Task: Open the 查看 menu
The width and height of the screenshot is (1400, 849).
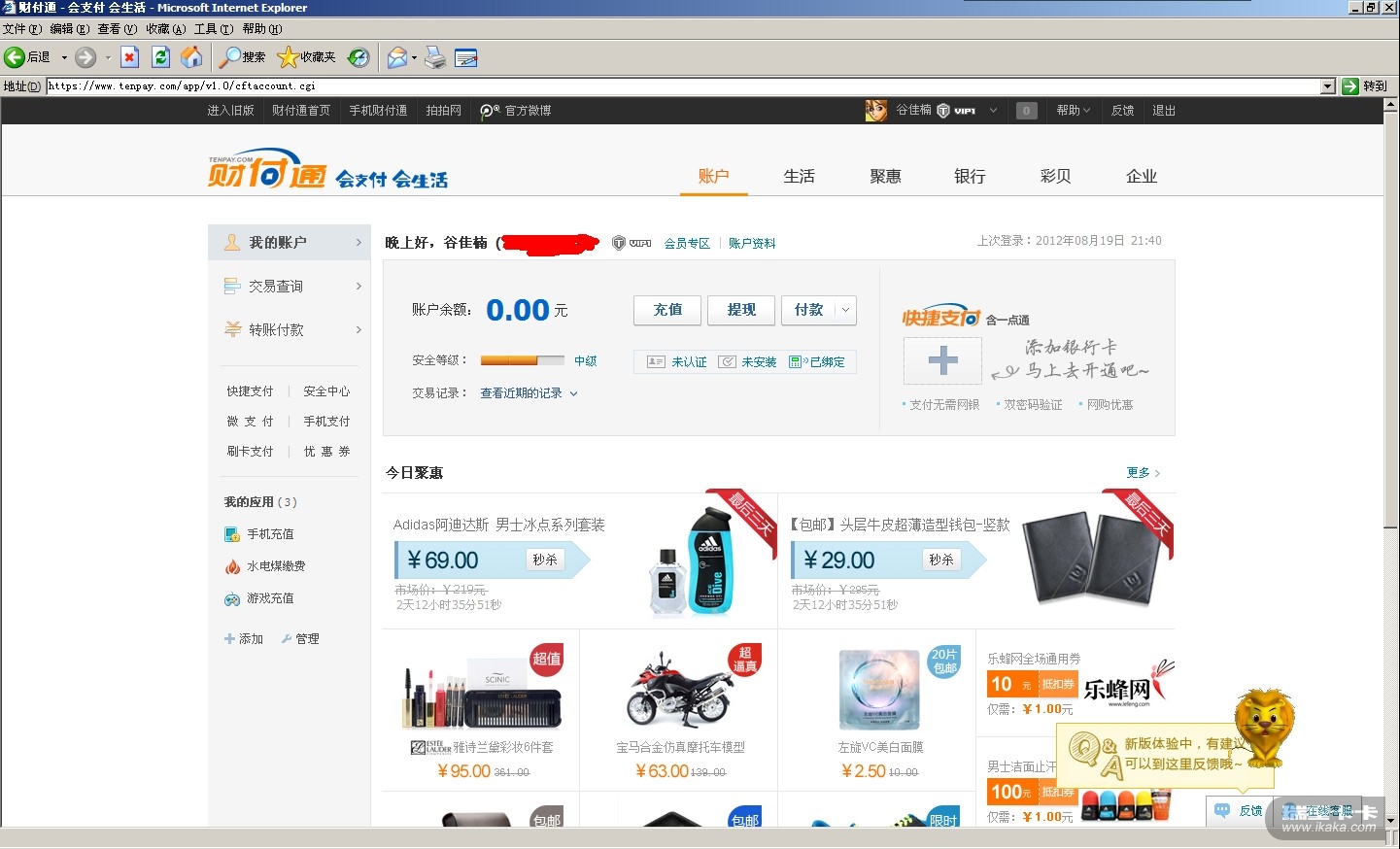Action: [x=118, y=29]
